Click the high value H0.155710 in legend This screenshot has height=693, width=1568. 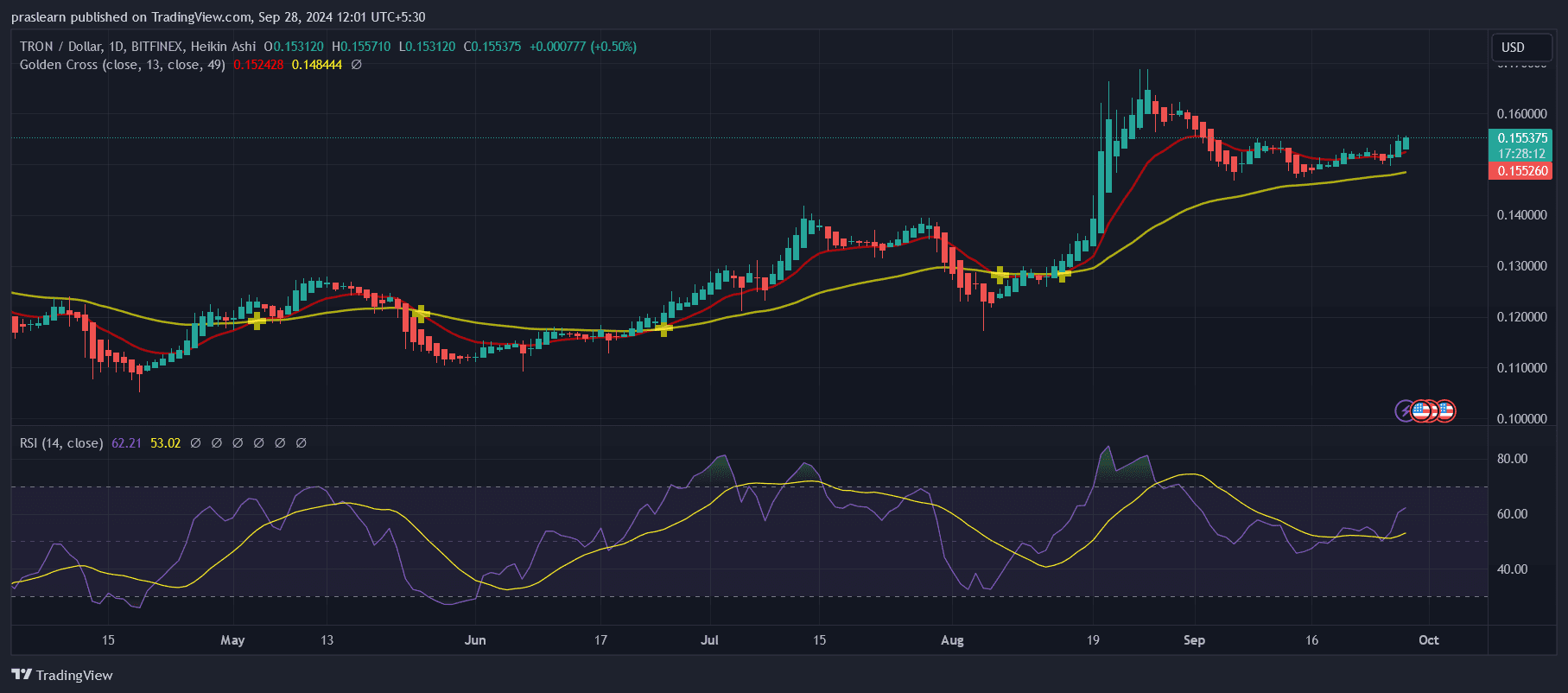coord(361,47)
